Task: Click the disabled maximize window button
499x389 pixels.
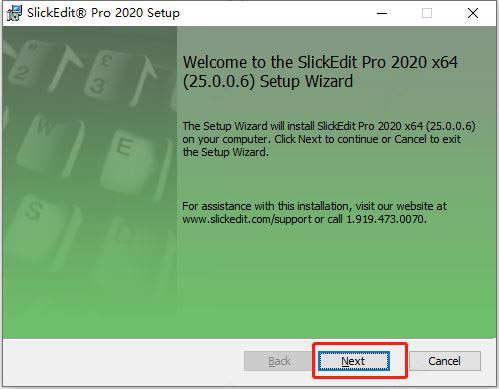Action: pyautogui.click(x=427, y=13)
